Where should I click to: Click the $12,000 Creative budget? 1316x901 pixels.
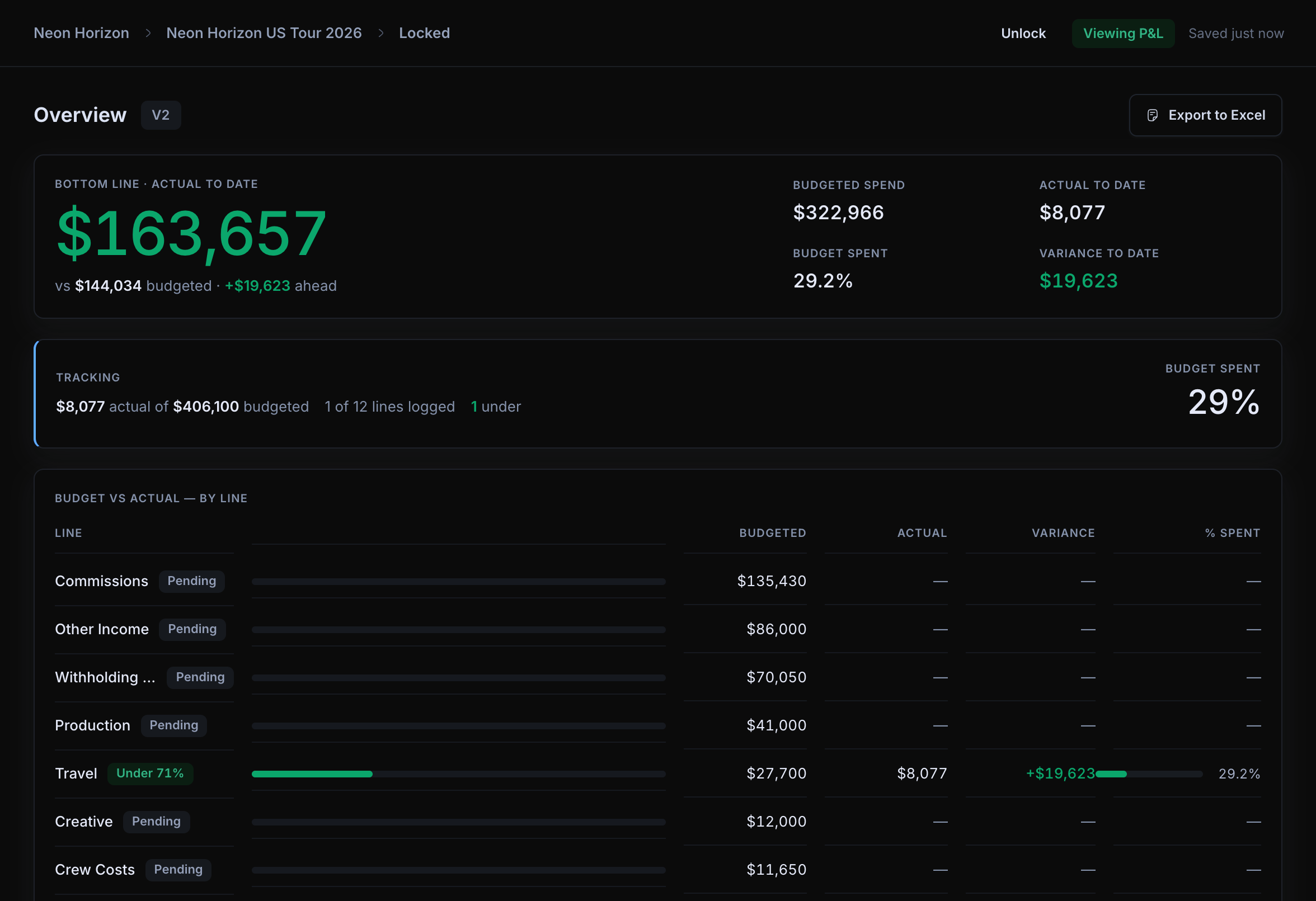(777, 822)
